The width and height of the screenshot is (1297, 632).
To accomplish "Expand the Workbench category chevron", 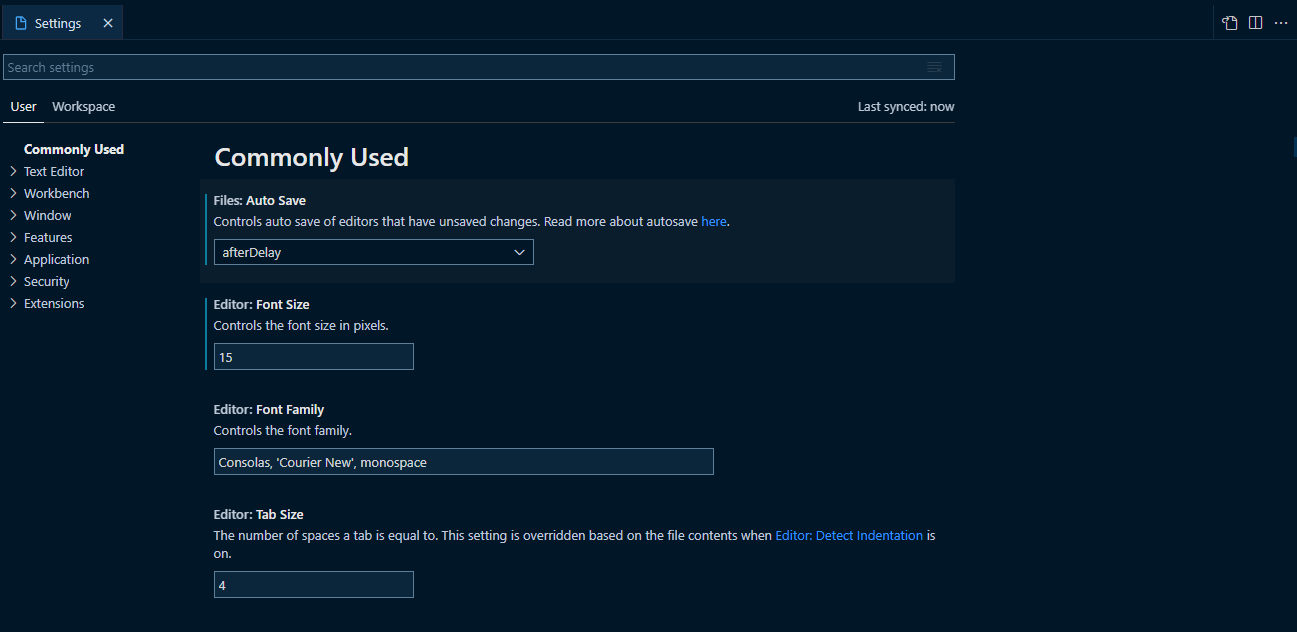I will coord(13,193).
